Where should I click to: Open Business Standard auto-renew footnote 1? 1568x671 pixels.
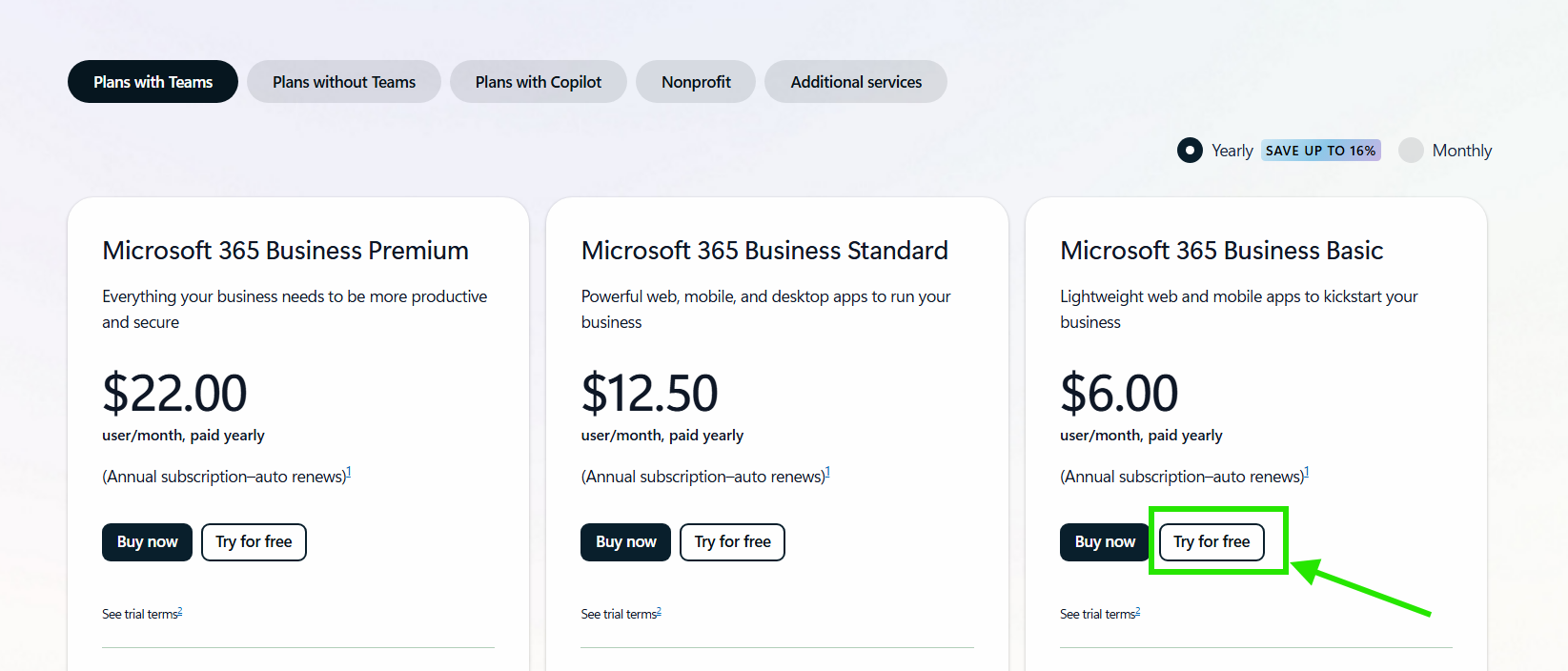click(827, 472)
